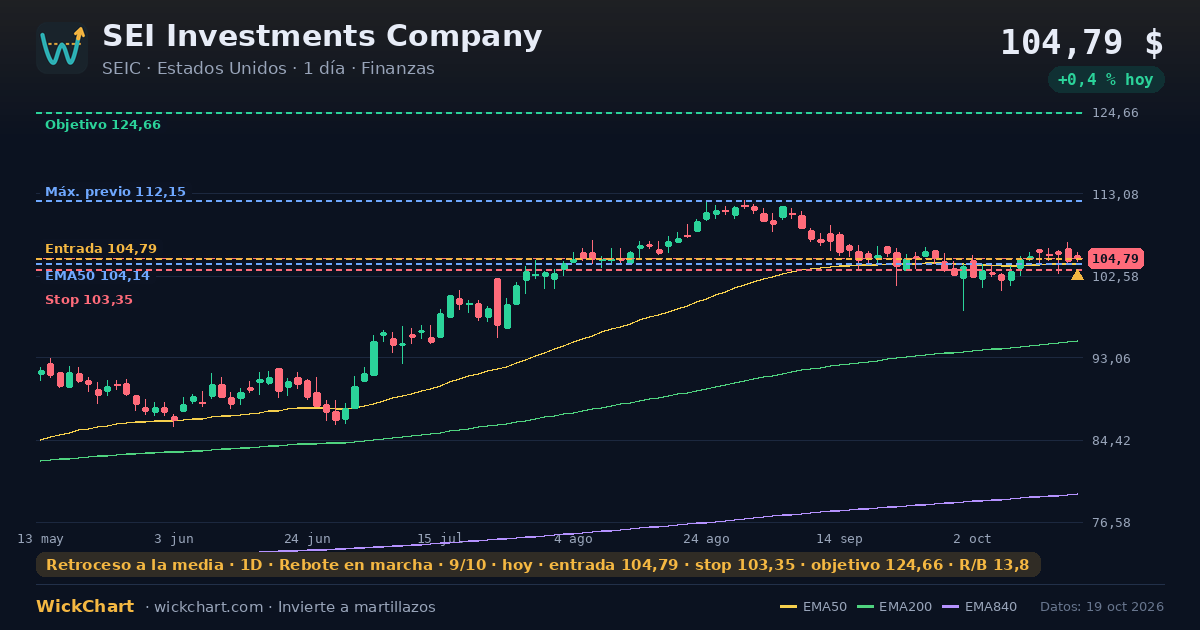Image resolution: width=1200 pixels, height=630 pixels.
Task: Click the 14 sep date label
Action: (839, 538)
